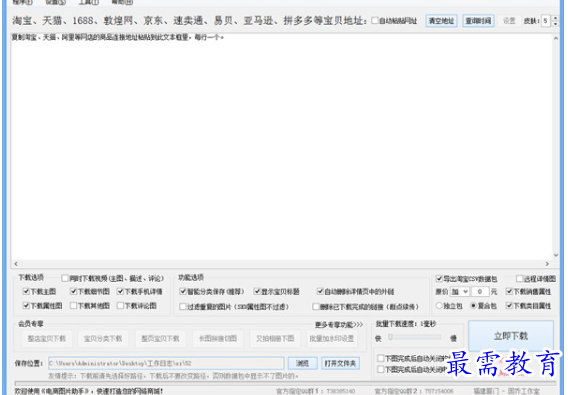Click the 宝贝分类下载 member button

point(103,339)
